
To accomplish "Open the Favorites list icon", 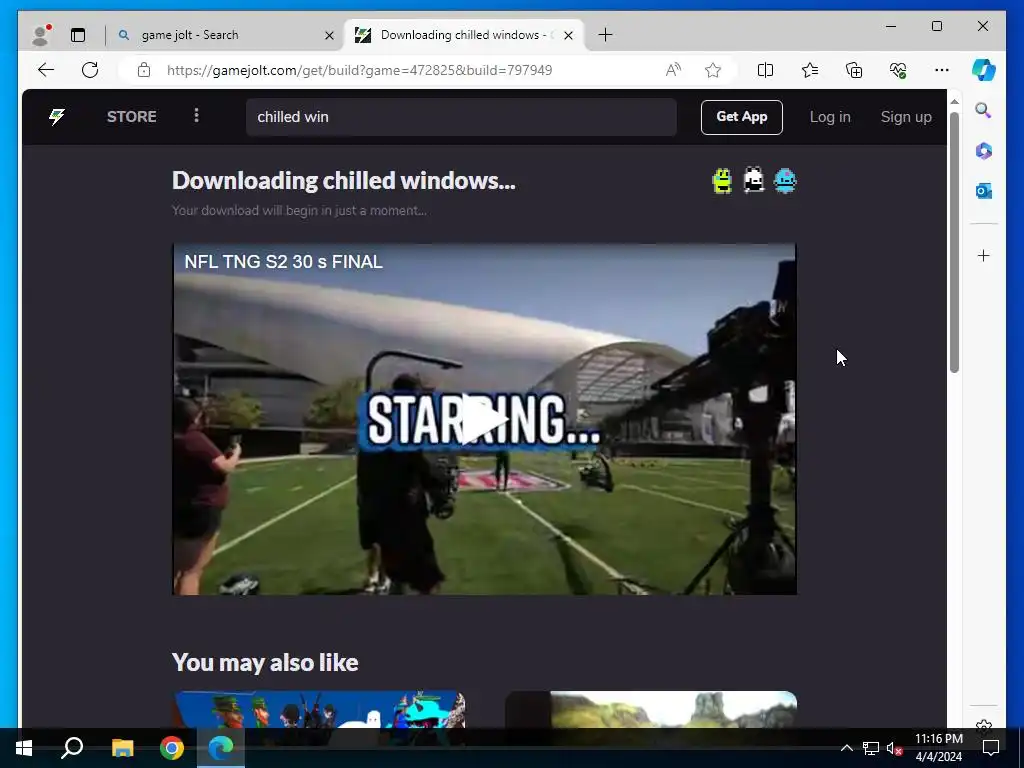I will point(810,70).
